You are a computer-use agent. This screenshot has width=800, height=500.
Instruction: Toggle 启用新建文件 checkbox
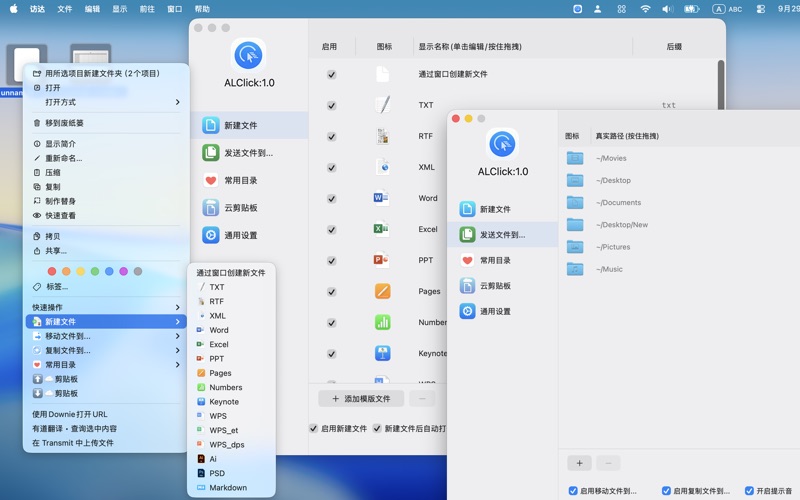click(314, 429)
